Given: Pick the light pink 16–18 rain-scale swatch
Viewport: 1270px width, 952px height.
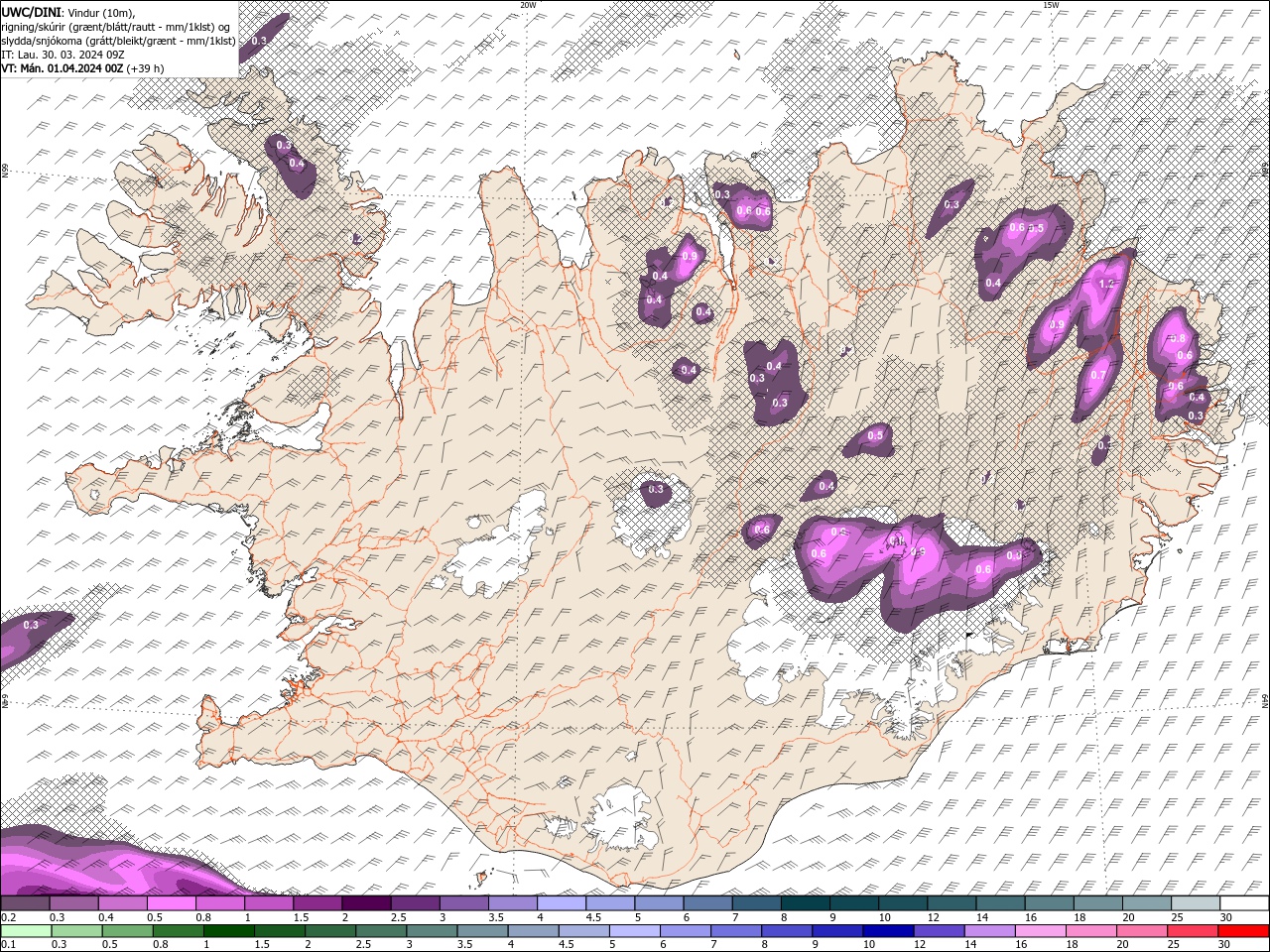Looking at the screenshot, I should pos(1040,931).
